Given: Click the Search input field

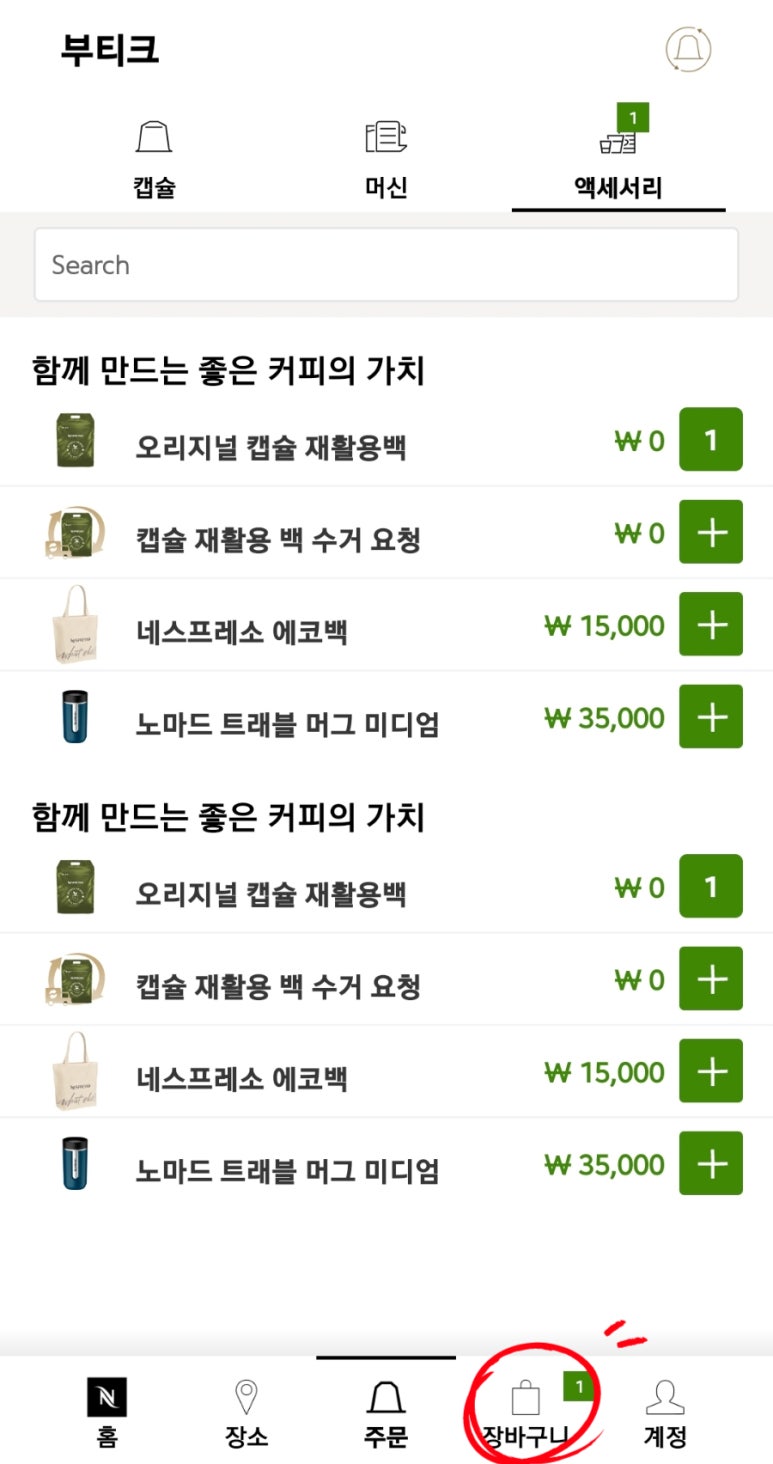Looking at the screenshot, I should tap(386, 265).
